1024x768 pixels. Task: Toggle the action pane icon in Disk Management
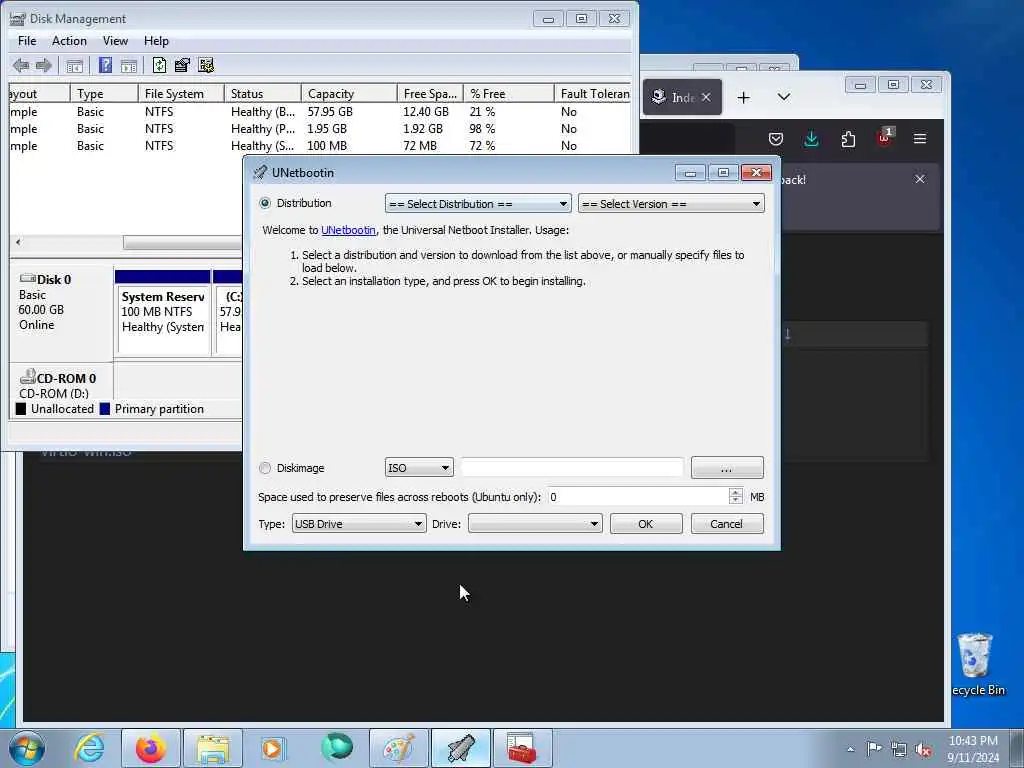pyautogui.click(x=129, y=65)
